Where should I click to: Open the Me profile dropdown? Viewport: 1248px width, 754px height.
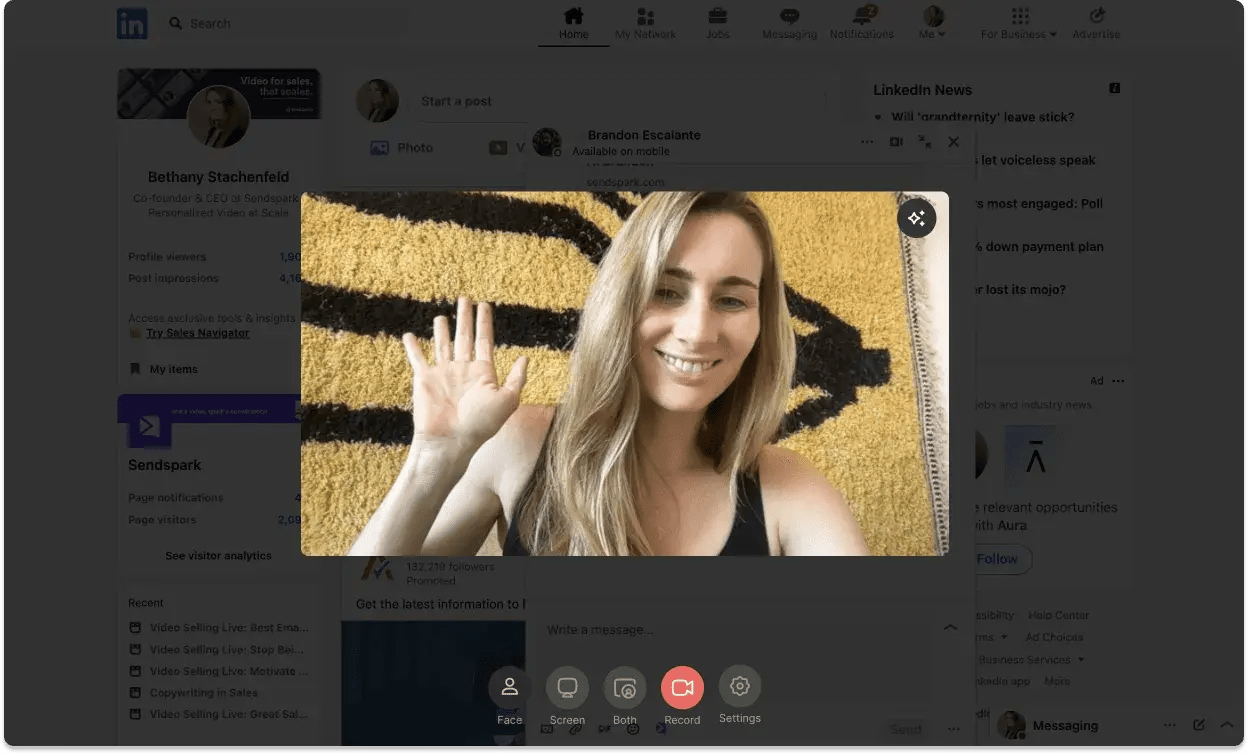933,23
